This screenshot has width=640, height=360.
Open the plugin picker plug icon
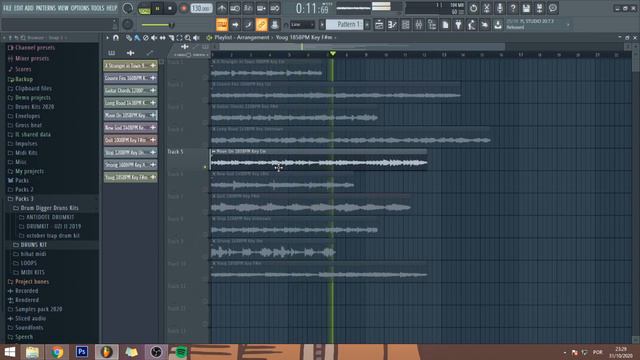[x=458, y=24]
